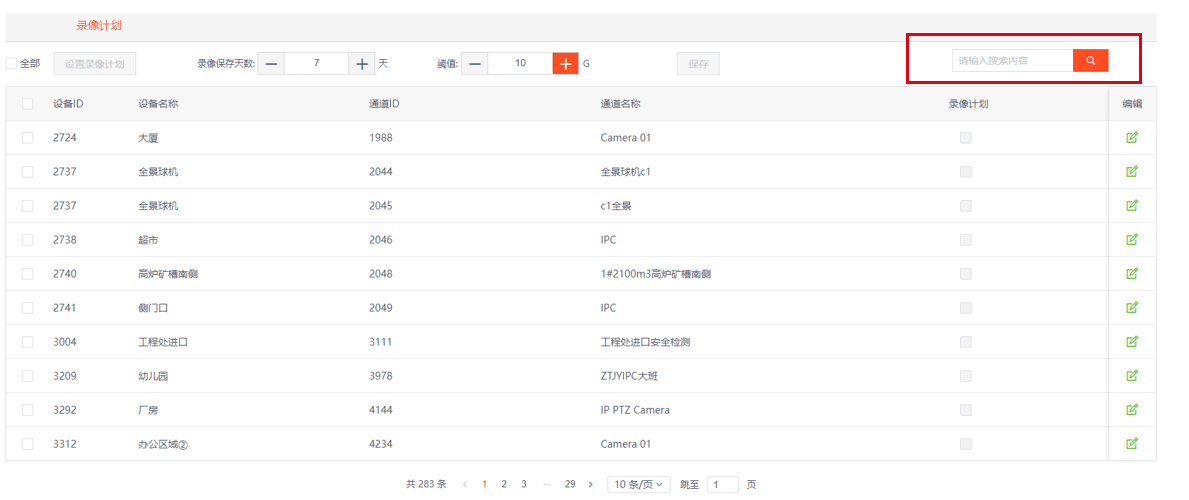Open edit for 侧门口 row
The height and width of the screenshot is (500, 1189).
pyautogui.click(x=1132, y=307)
